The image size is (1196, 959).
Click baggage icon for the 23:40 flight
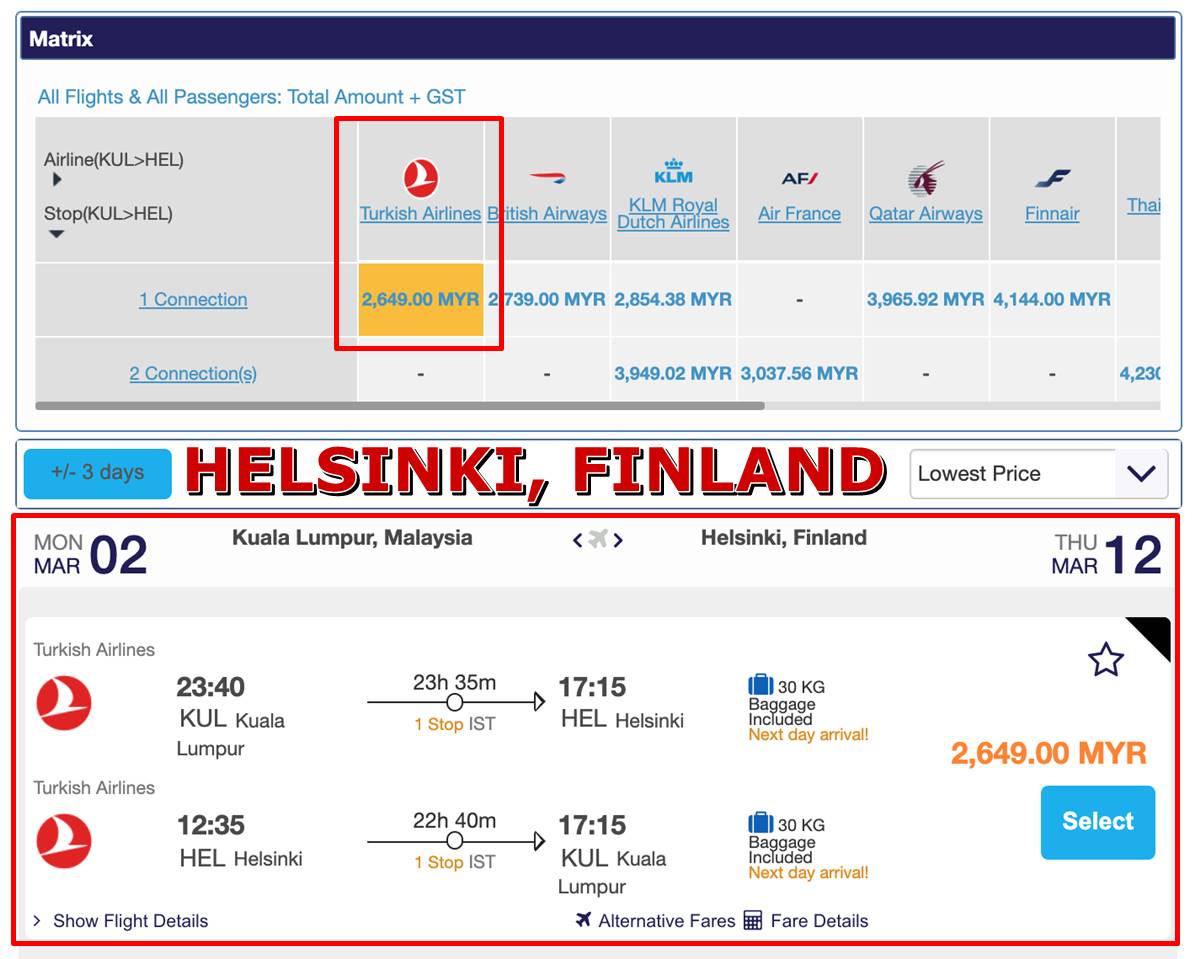pos(760,684)
